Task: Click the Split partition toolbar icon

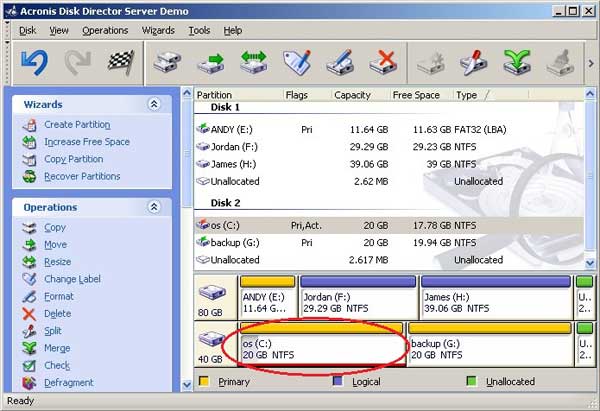Action: pos(474,62)
